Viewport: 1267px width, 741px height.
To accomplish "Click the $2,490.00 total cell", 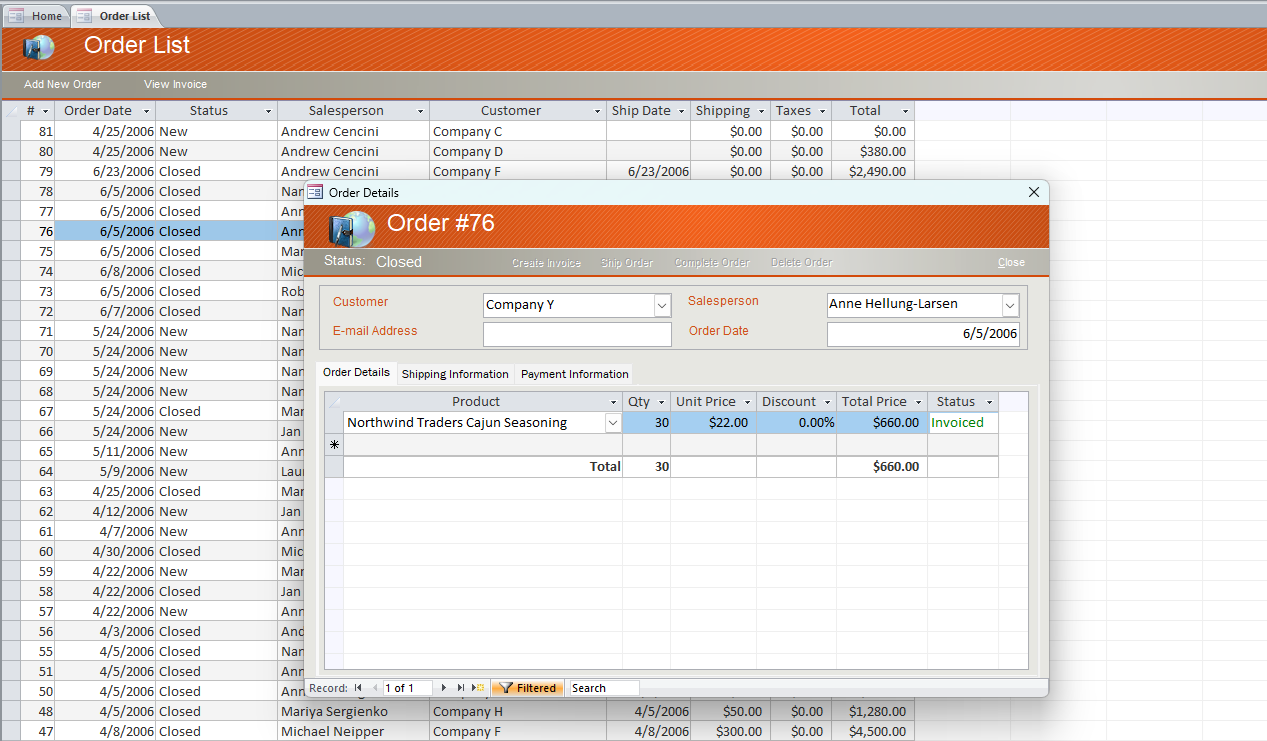I will click(x=873, y=171).
